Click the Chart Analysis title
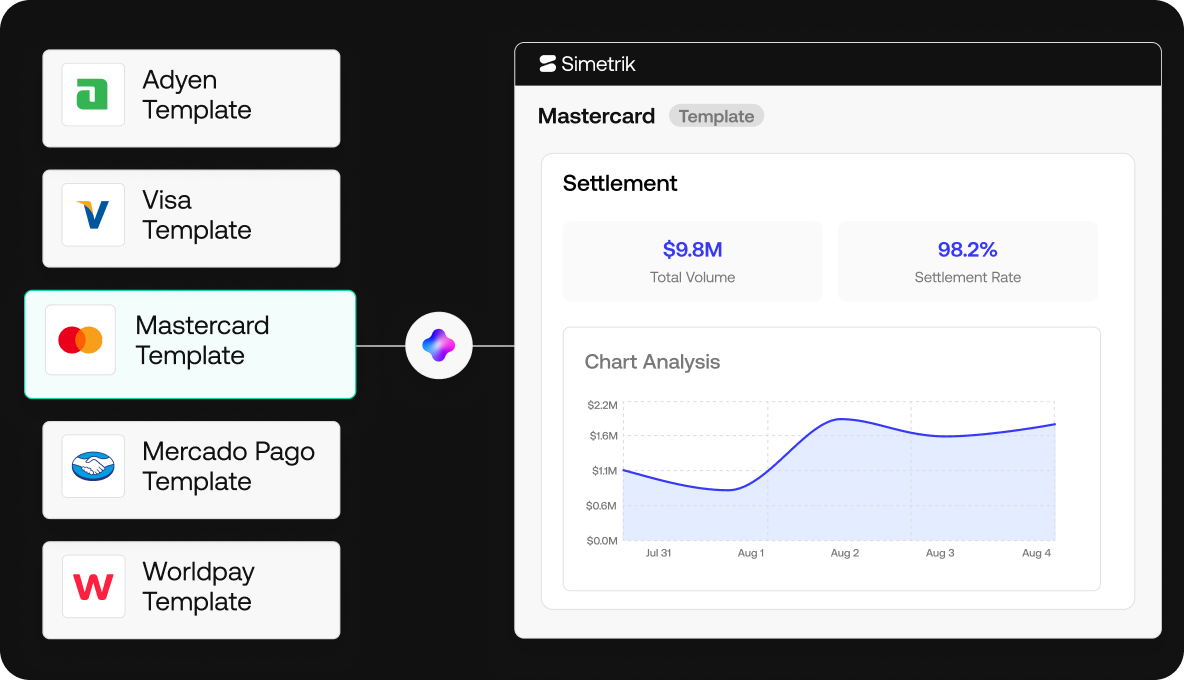 click(x=652, y=362)
